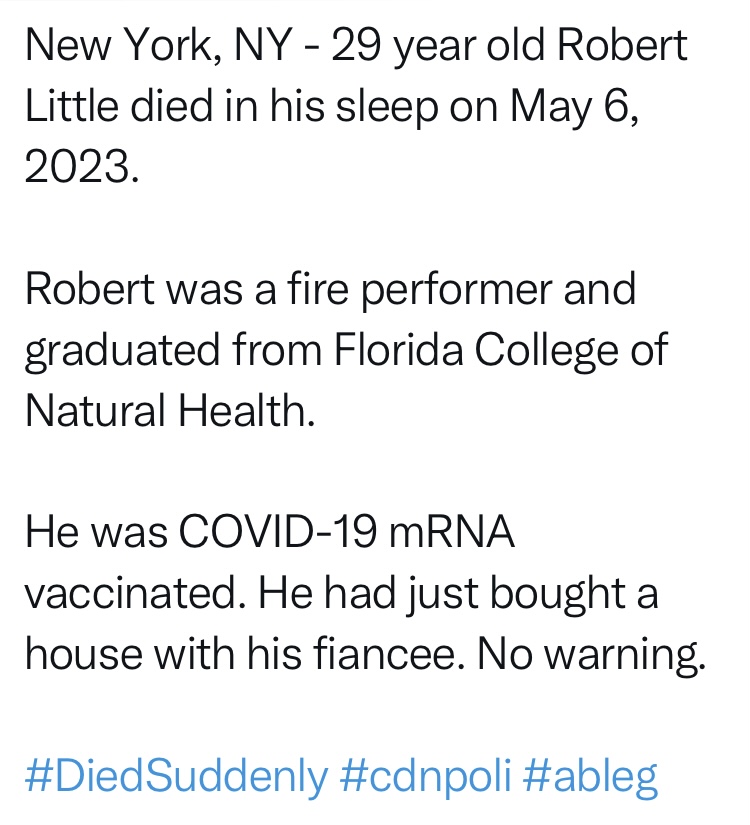The height and width of the screenshot is (825, 750).
Task: Click the words 'He was' before COVID-19
Action: [96, 532]
